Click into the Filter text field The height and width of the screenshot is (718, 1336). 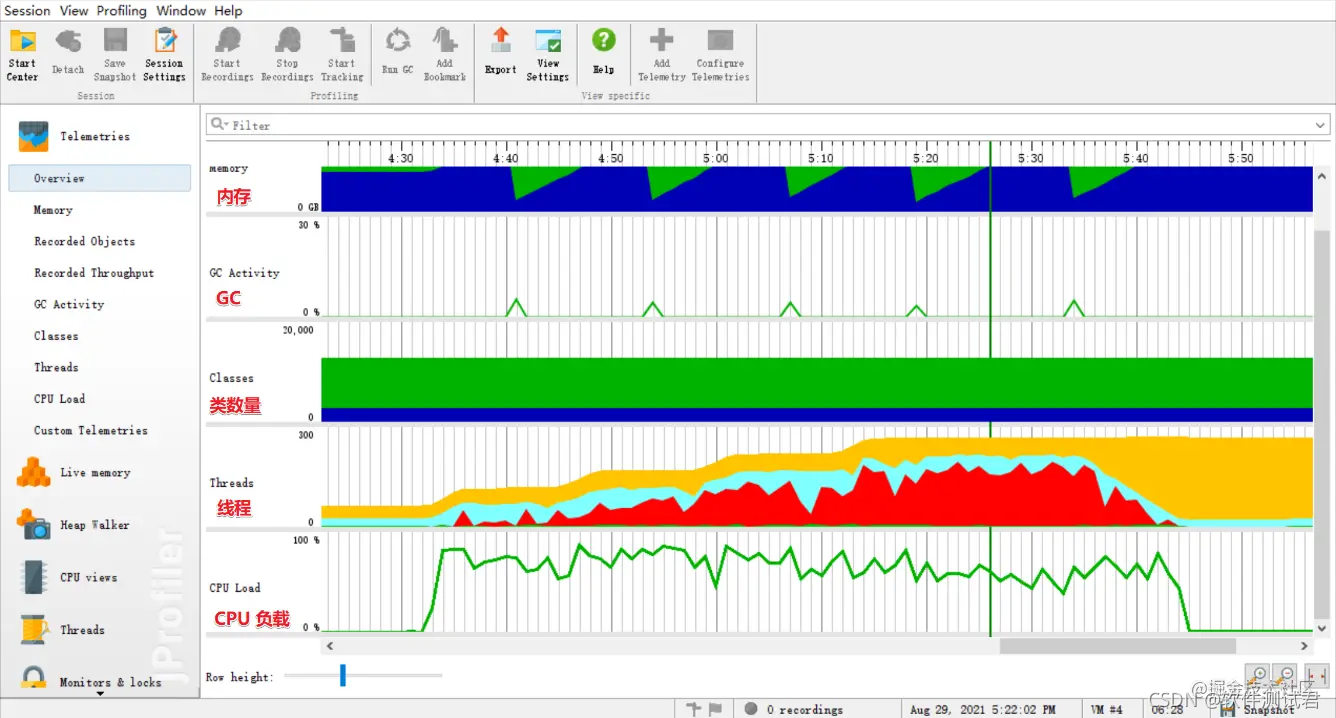point(767,125)
